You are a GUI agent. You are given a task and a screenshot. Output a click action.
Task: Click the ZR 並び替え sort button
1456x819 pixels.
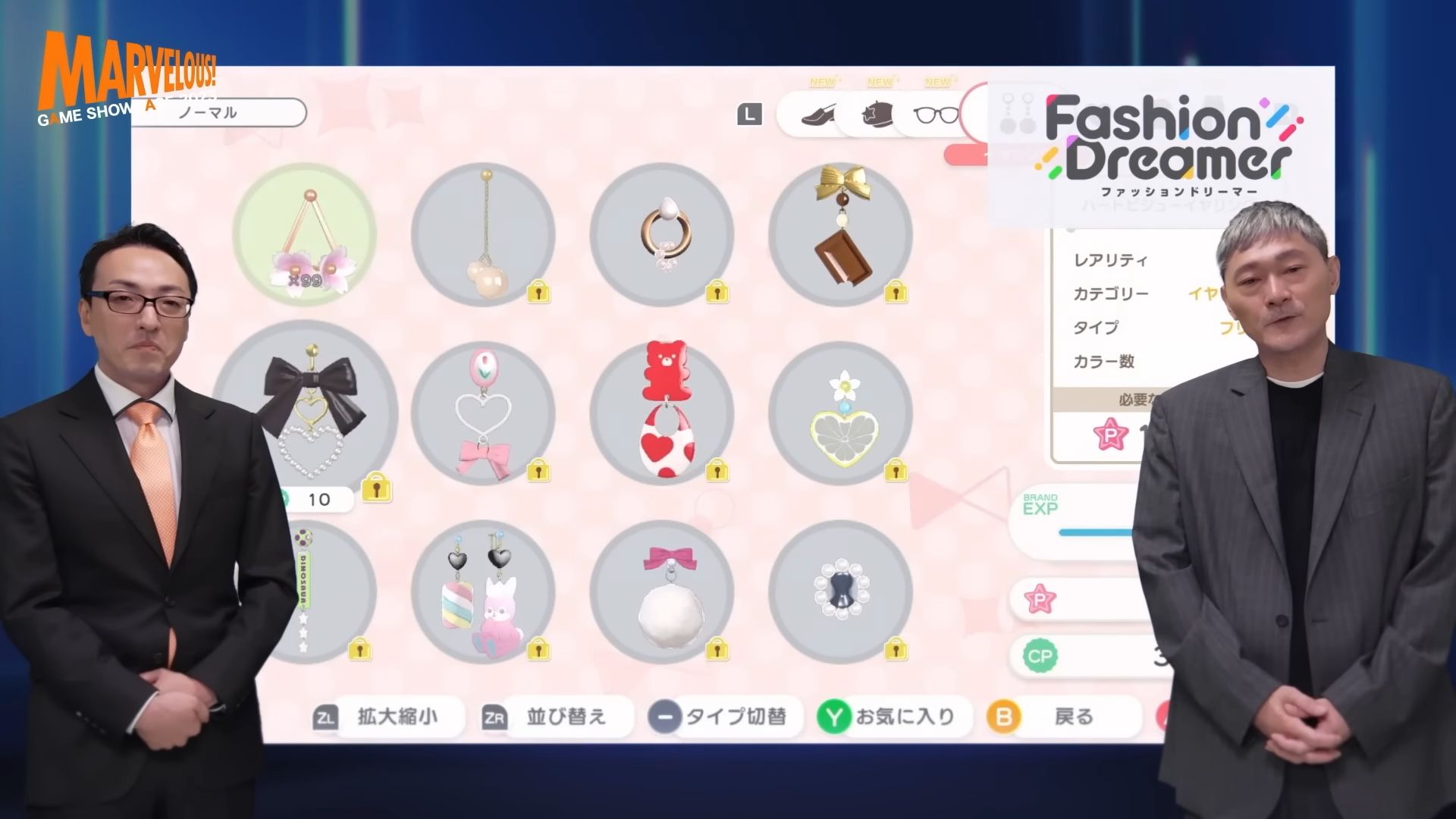coord(557,717)
